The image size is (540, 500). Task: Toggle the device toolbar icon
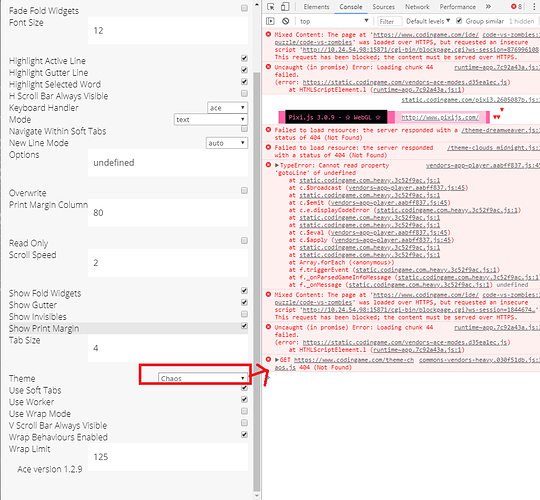point(285,7)
